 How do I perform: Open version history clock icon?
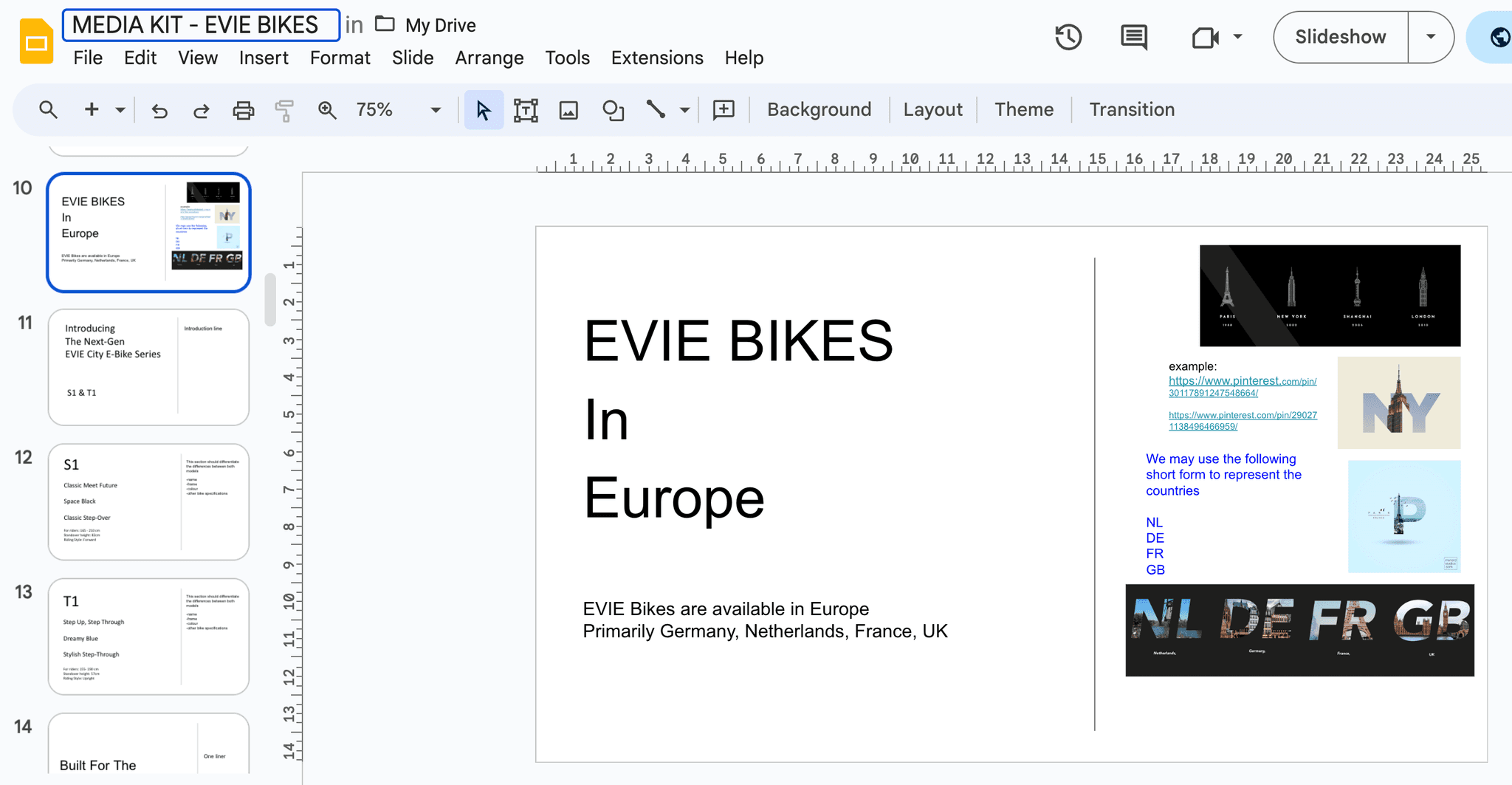[1068, 37]
